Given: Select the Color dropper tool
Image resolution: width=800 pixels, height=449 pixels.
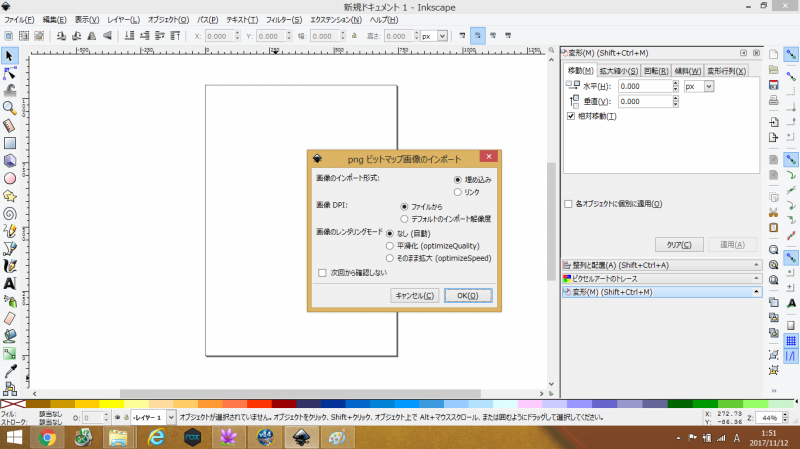Looking at the screenshot, I should (x=9, y=371).
